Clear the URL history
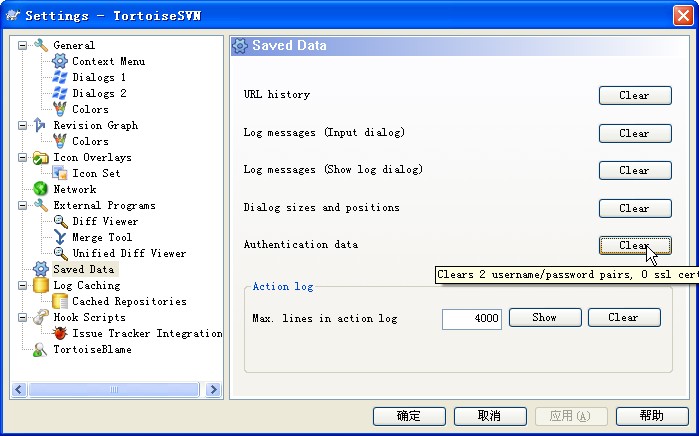The image size is (699, 436). coord(635,95)
